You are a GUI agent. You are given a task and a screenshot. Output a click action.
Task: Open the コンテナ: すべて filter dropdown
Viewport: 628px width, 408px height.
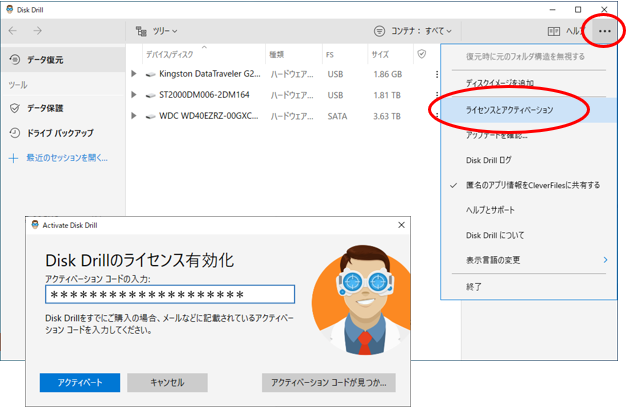click(413, 31)
